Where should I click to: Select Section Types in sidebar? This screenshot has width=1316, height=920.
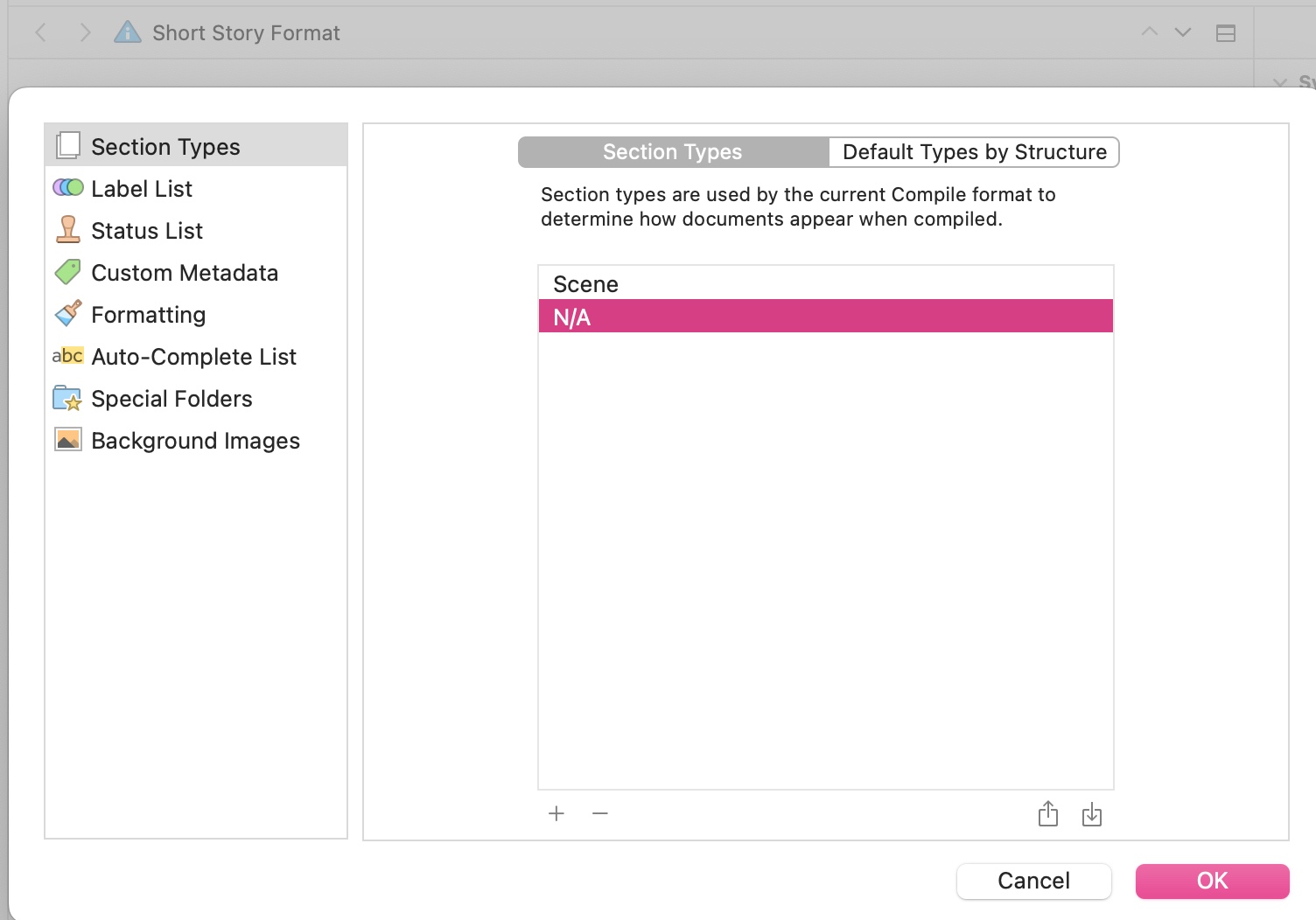tap(196, 146)
